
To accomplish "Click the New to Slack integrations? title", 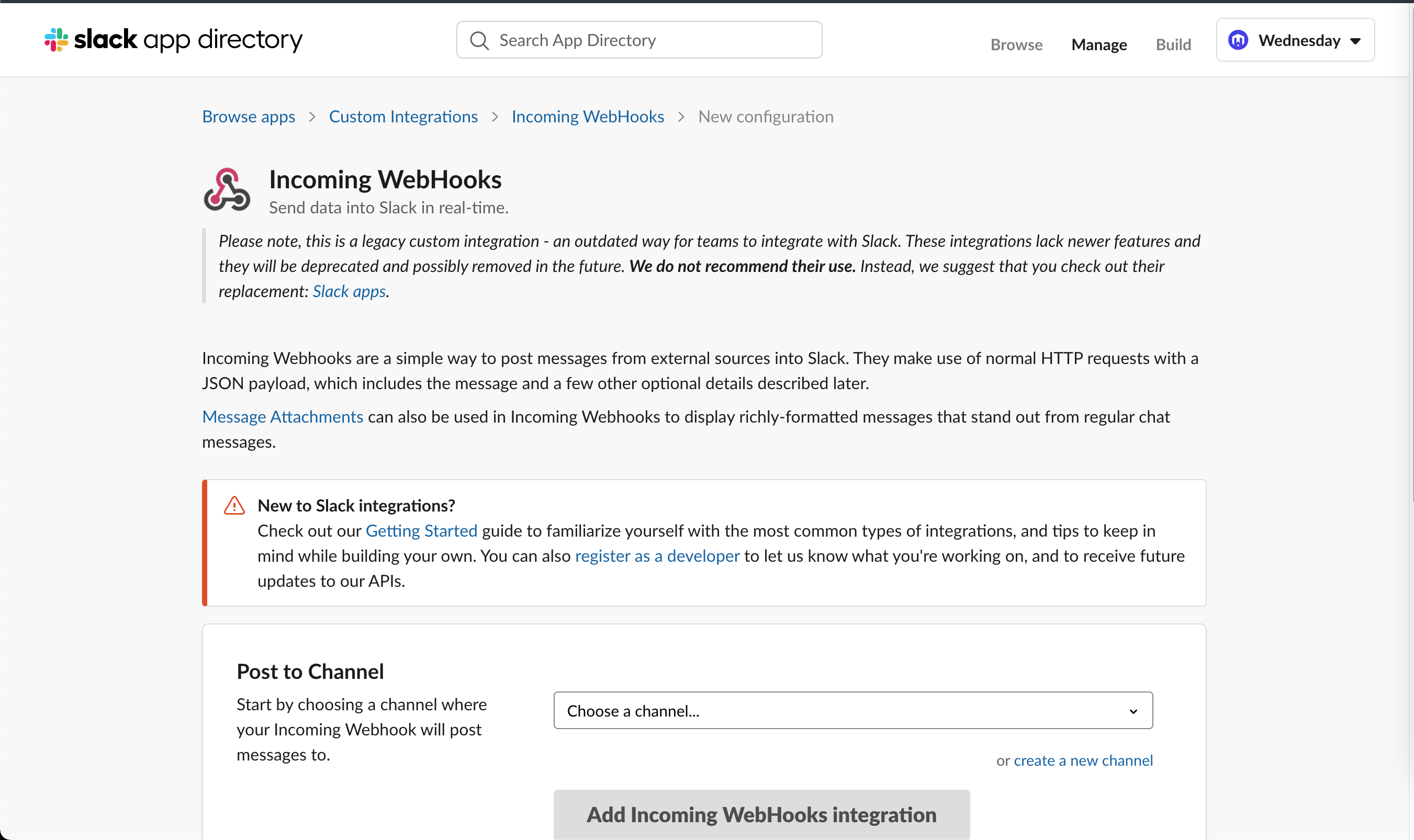I will pos(356,505).
